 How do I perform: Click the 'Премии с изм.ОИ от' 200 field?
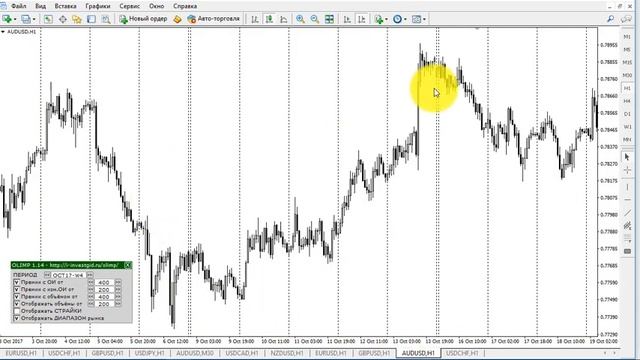[x=104, y=290]
